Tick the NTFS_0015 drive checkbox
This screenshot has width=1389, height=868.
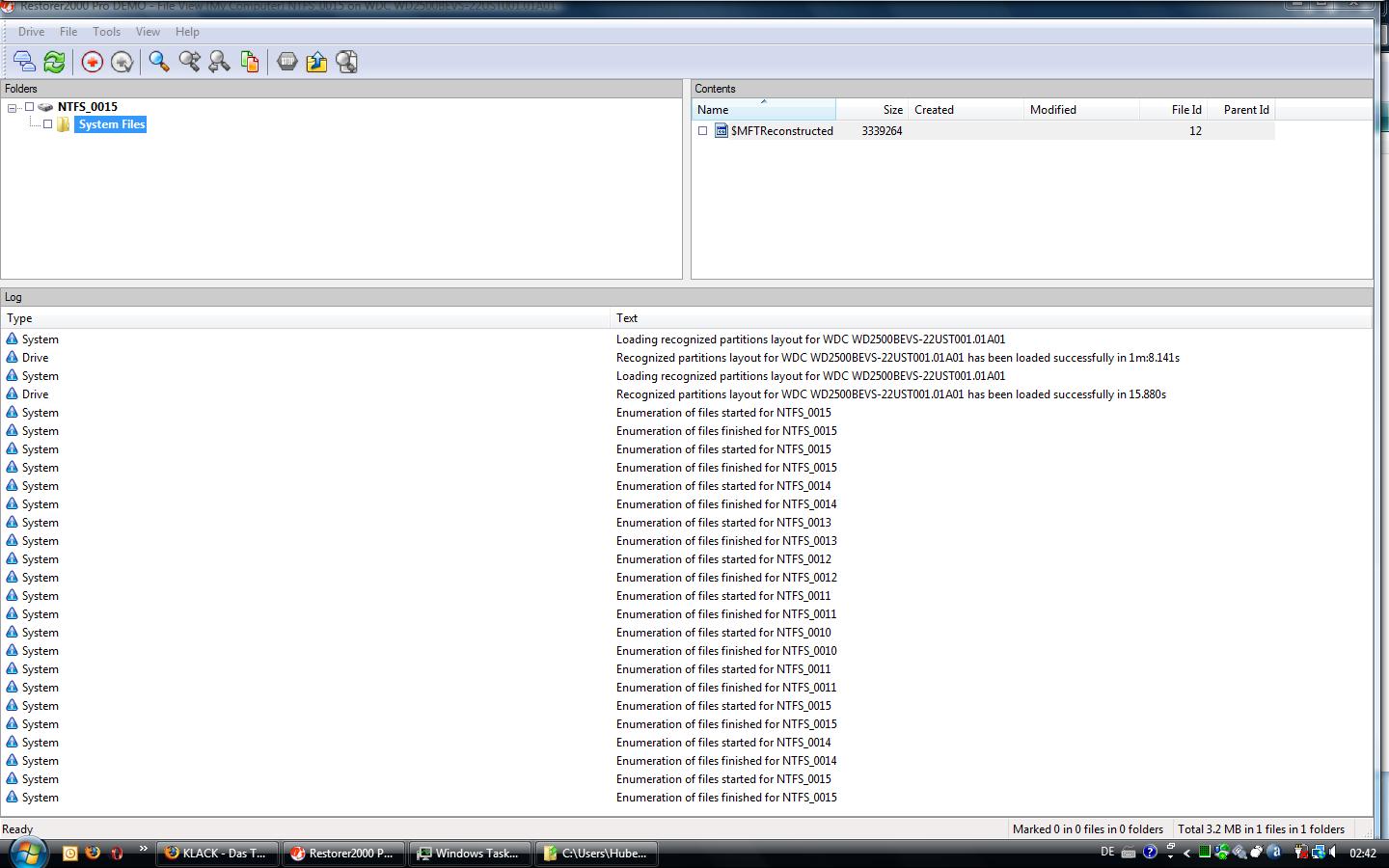[29, 107]
